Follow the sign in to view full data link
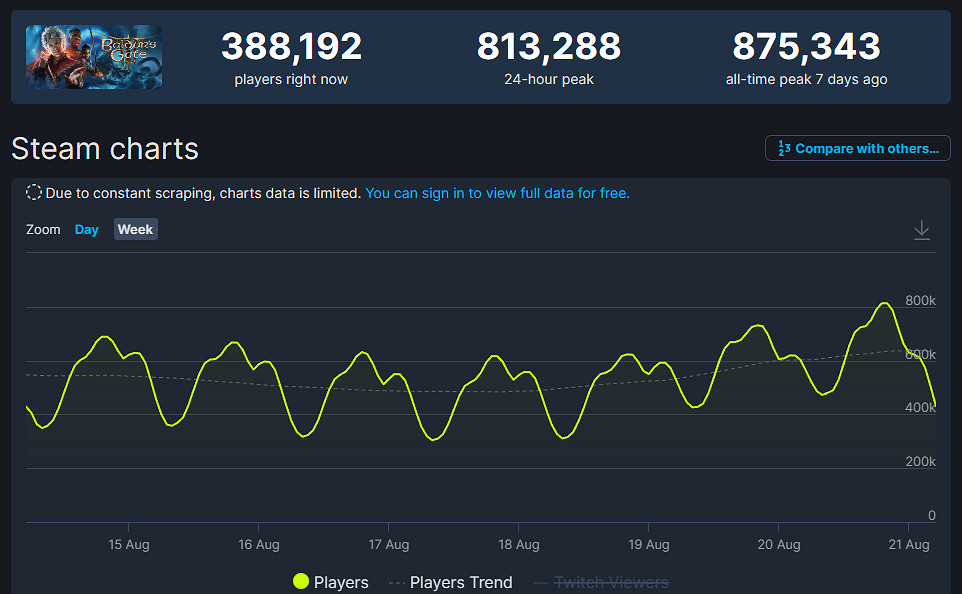 tap(497, 192)
